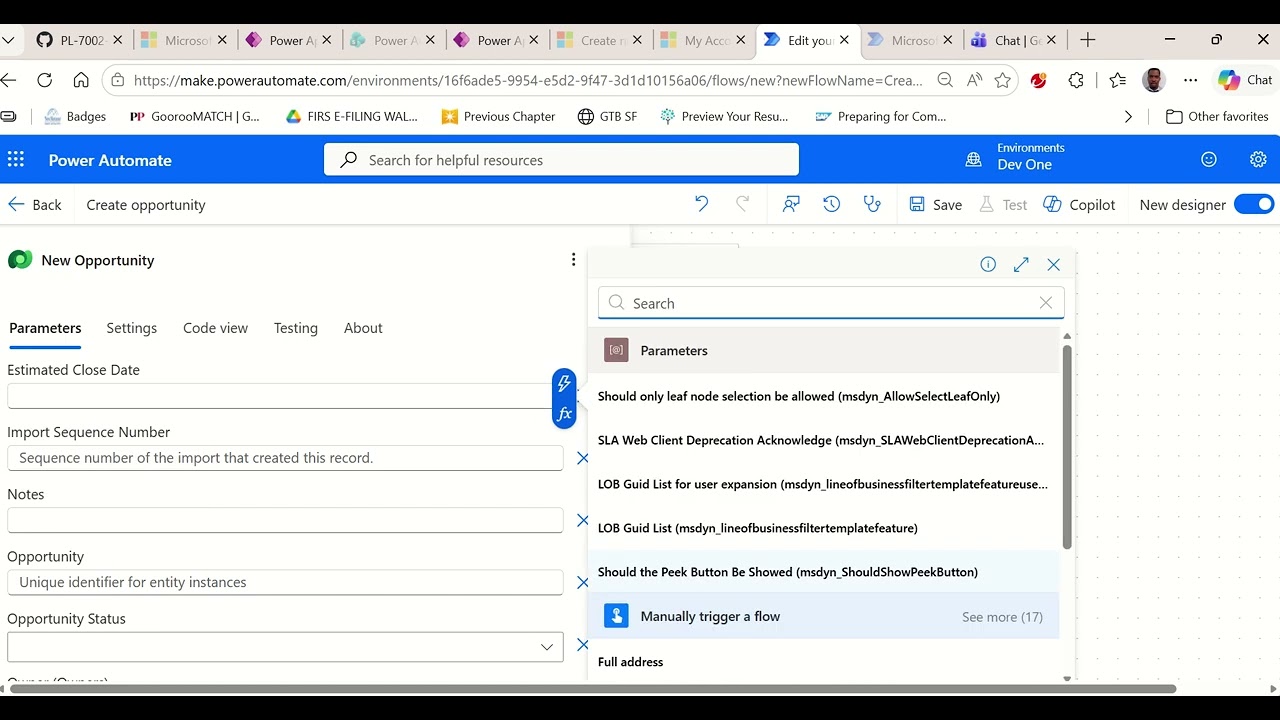Show more bookmarks chevron
Screen dimensions: 1280x720
tap(1128, 116)
